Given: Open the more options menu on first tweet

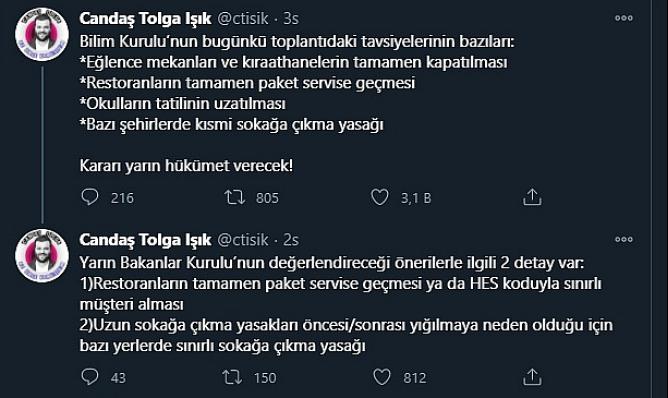Looking at the screenshot, I should pos(624,18).
